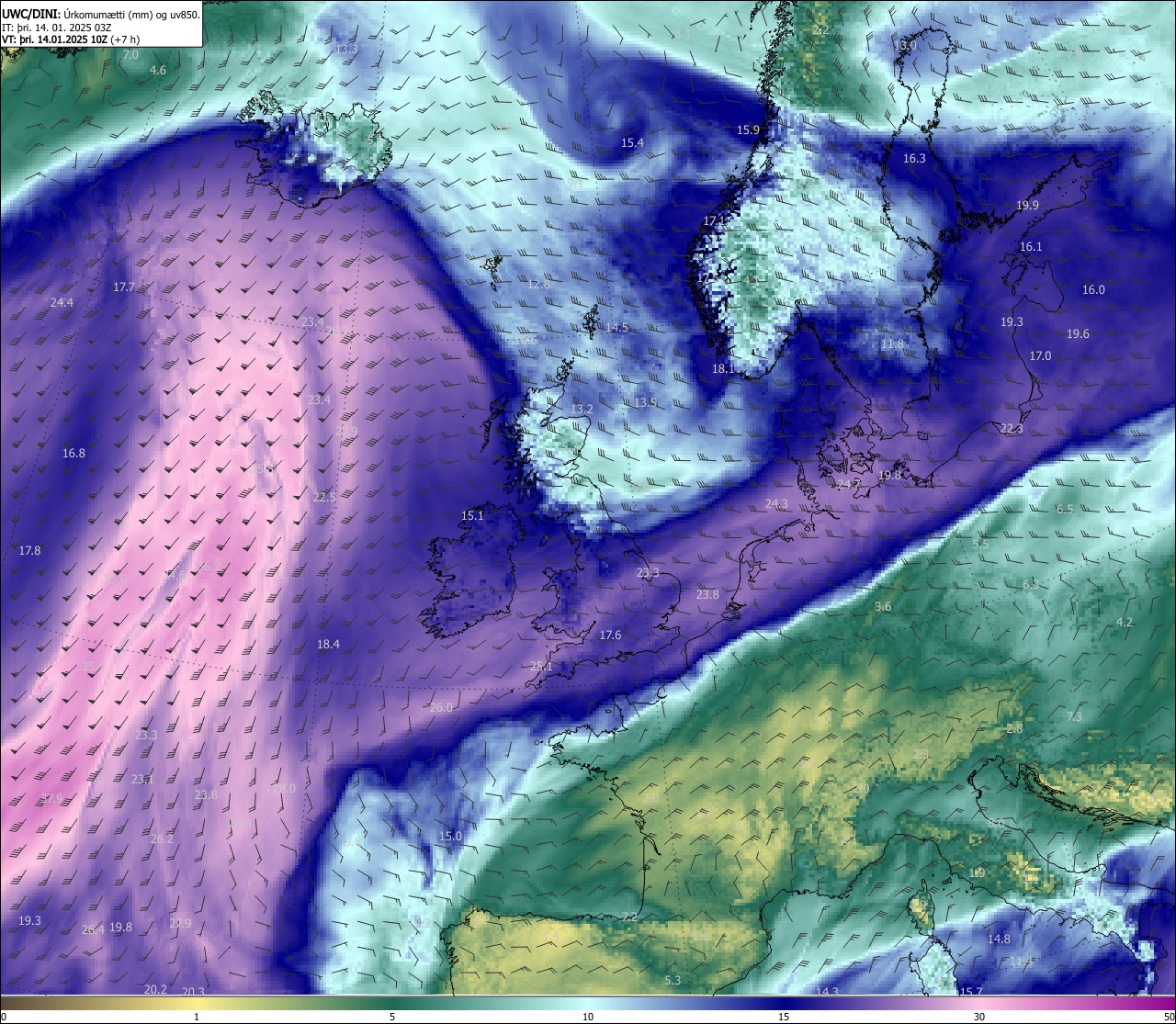Click the '17.6' value over southern England
This screenshot has height=1024, width=1176.
pos(610,635)
